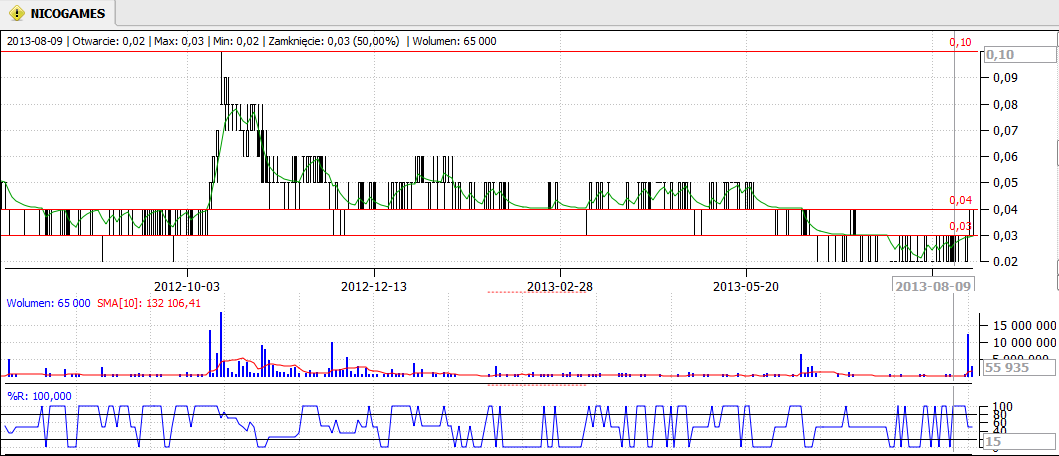Click the 2012-12-13 date axis label
This screenshot has width=1059, height=456.
tap(373, 286)
